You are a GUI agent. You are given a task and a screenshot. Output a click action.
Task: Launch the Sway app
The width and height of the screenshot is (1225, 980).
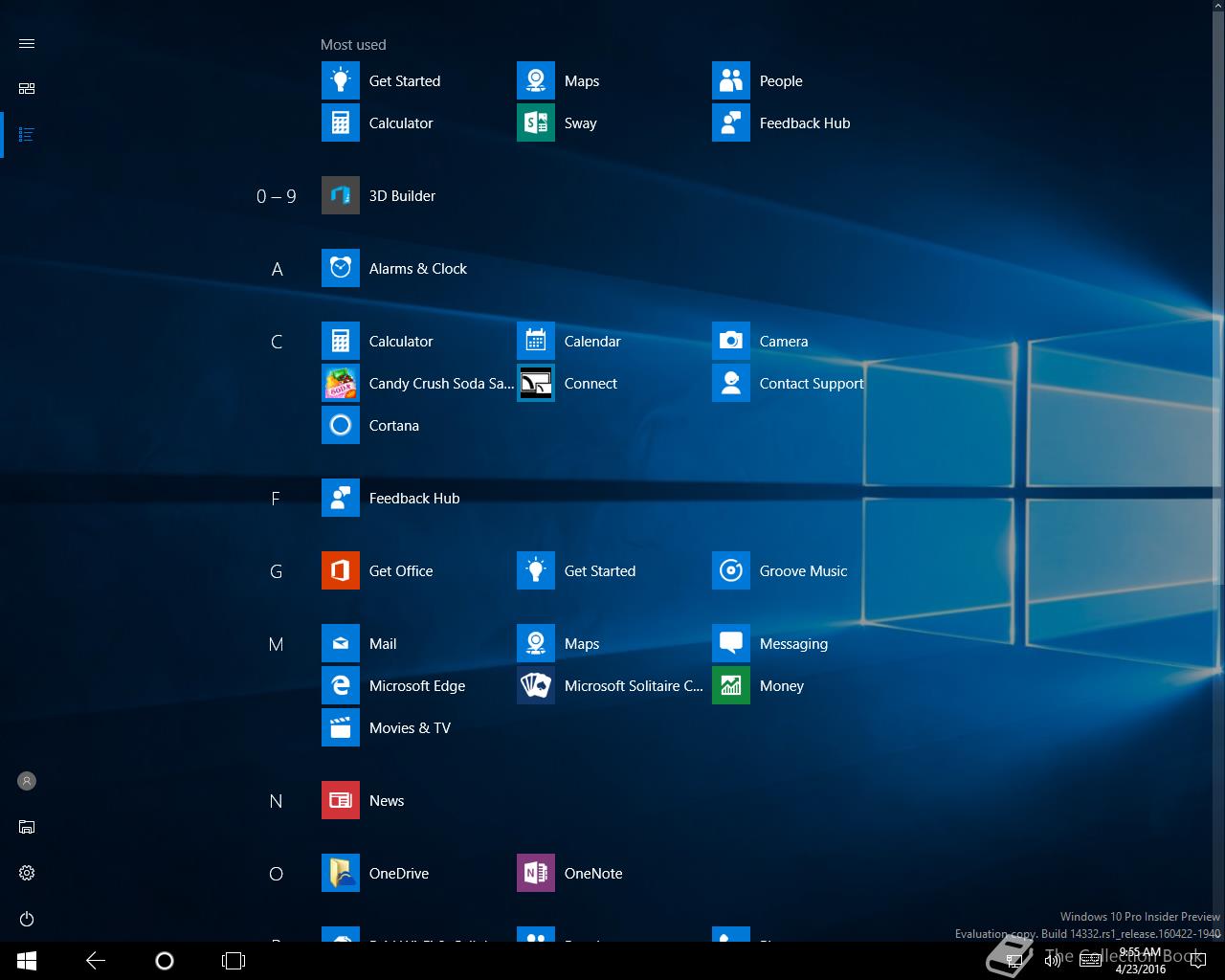pos(612,123)
